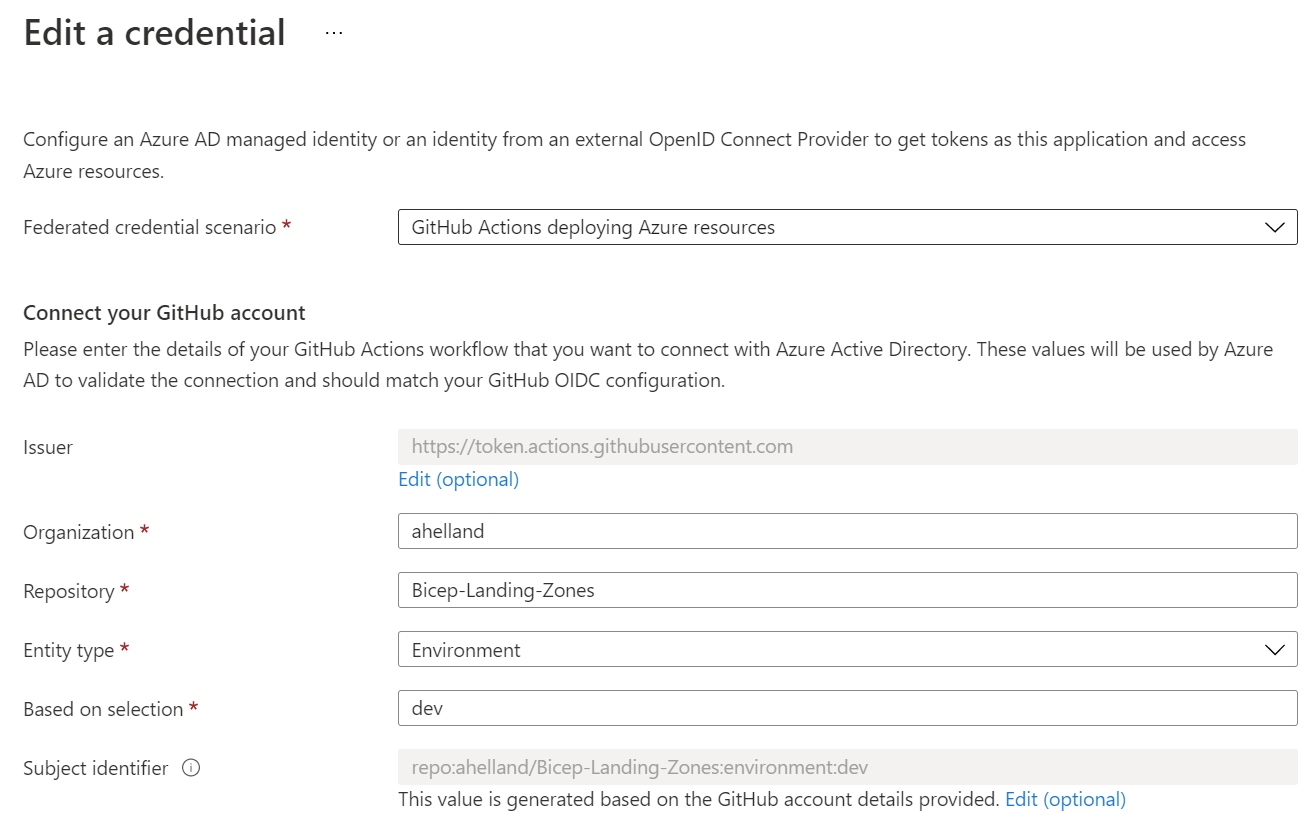Click the Based on selection field

[x=847, y=709]
